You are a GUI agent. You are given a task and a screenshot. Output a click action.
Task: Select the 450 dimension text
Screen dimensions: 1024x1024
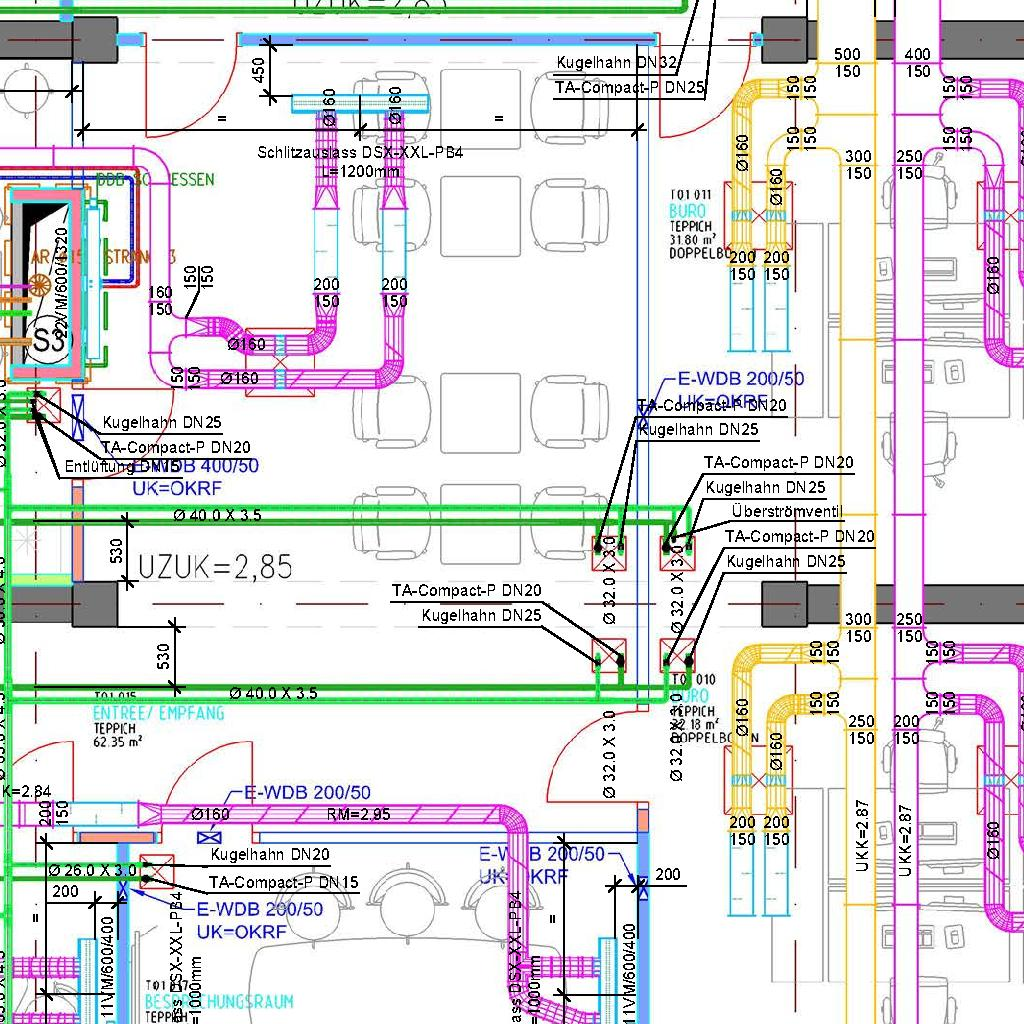click(258, 70)
